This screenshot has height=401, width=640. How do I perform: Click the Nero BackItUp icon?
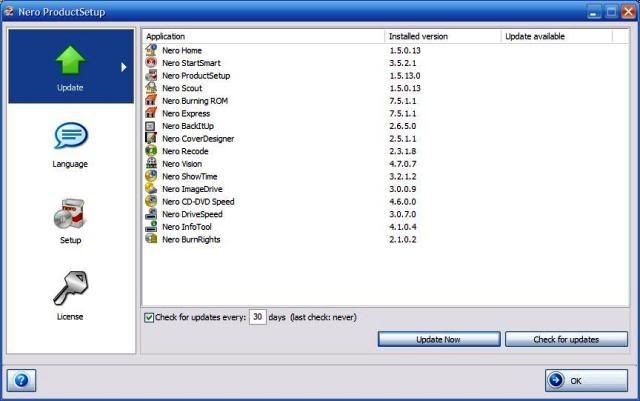coord(151,126)
